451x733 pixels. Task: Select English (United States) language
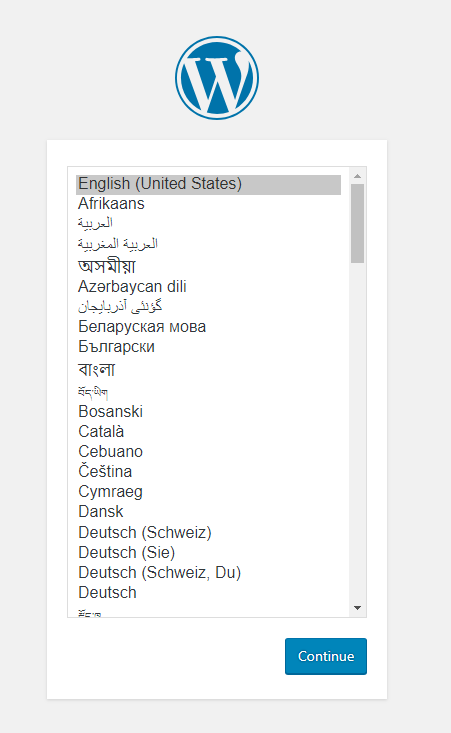click(x=208, y=184)
